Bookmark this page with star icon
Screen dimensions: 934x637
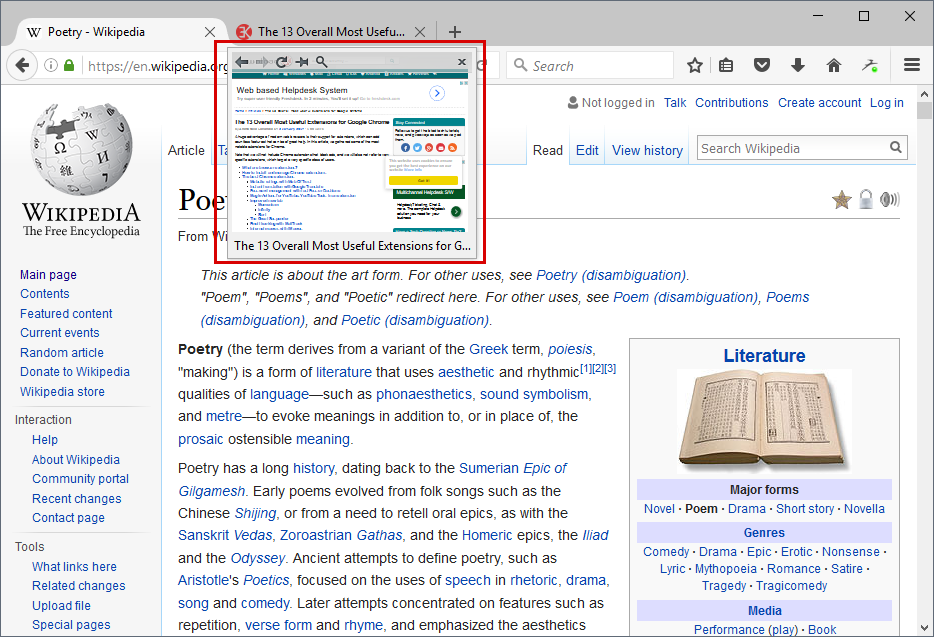695,66
